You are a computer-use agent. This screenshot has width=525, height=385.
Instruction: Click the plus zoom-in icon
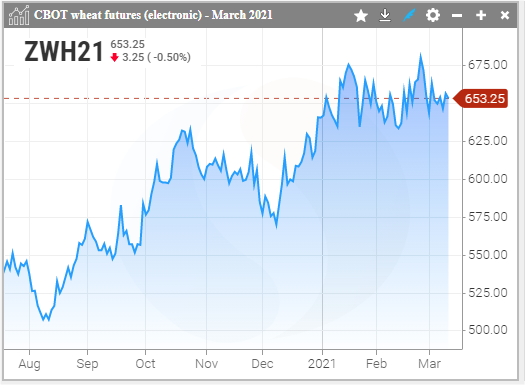click(x=481, y=15)
